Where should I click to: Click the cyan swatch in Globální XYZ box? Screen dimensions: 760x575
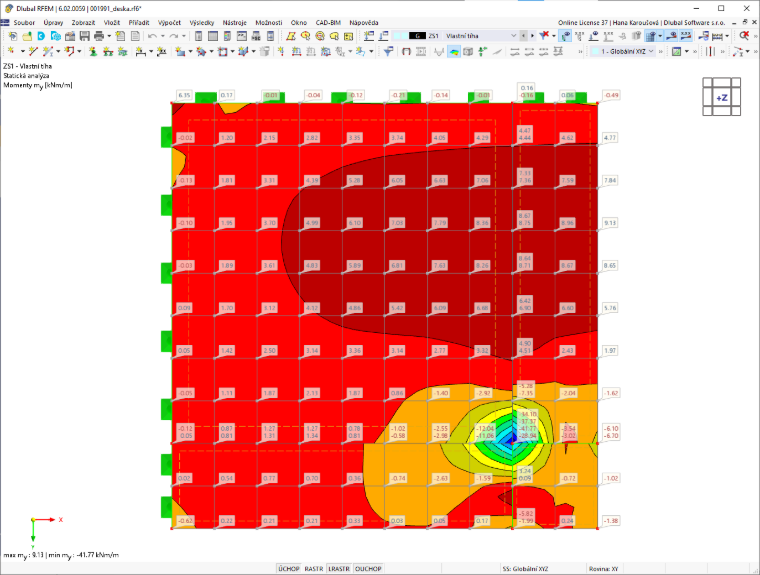pos(595,51)
